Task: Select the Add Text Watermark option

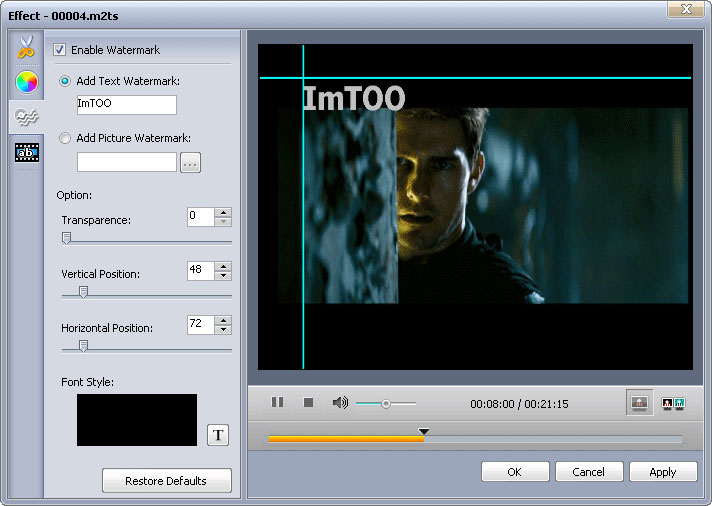Action: [66, 81]
